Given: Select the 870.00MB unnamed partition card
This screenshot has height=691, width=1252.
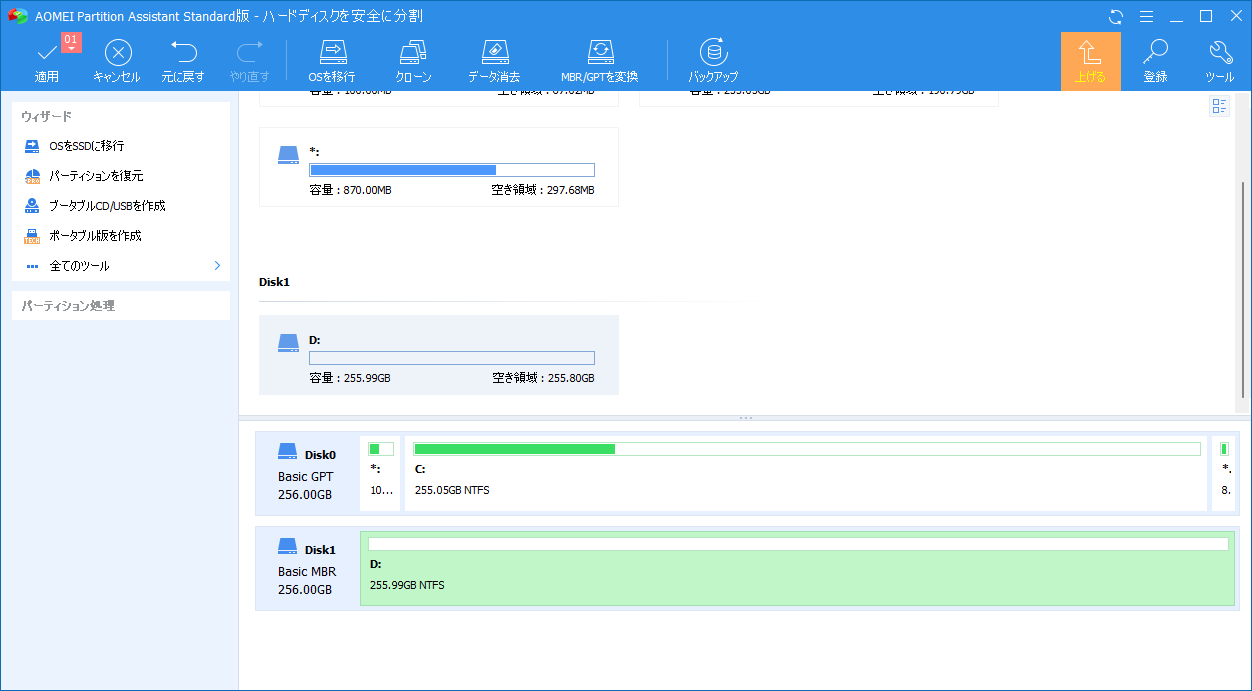Looking at the screenshot, I should coord(439,167).
